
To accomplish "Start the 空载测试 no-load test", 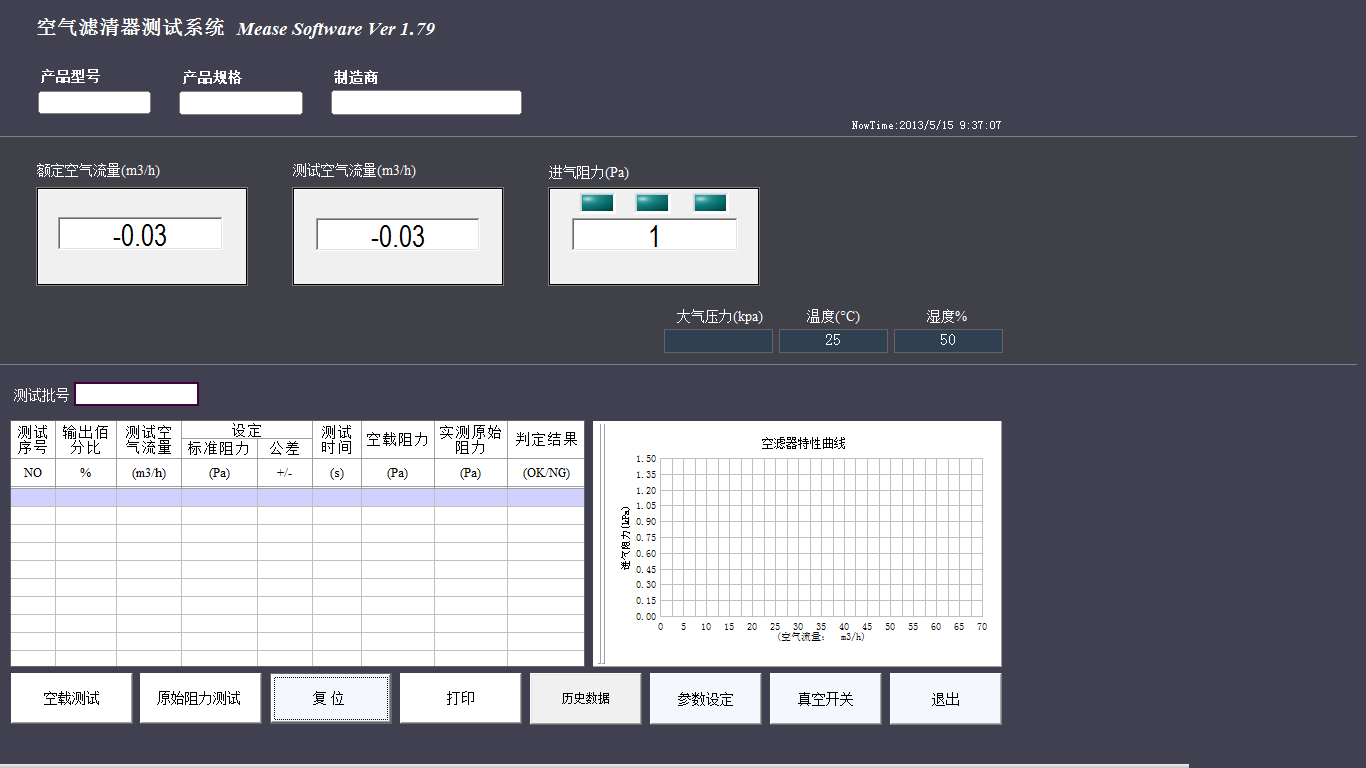I will pos(71,698).
